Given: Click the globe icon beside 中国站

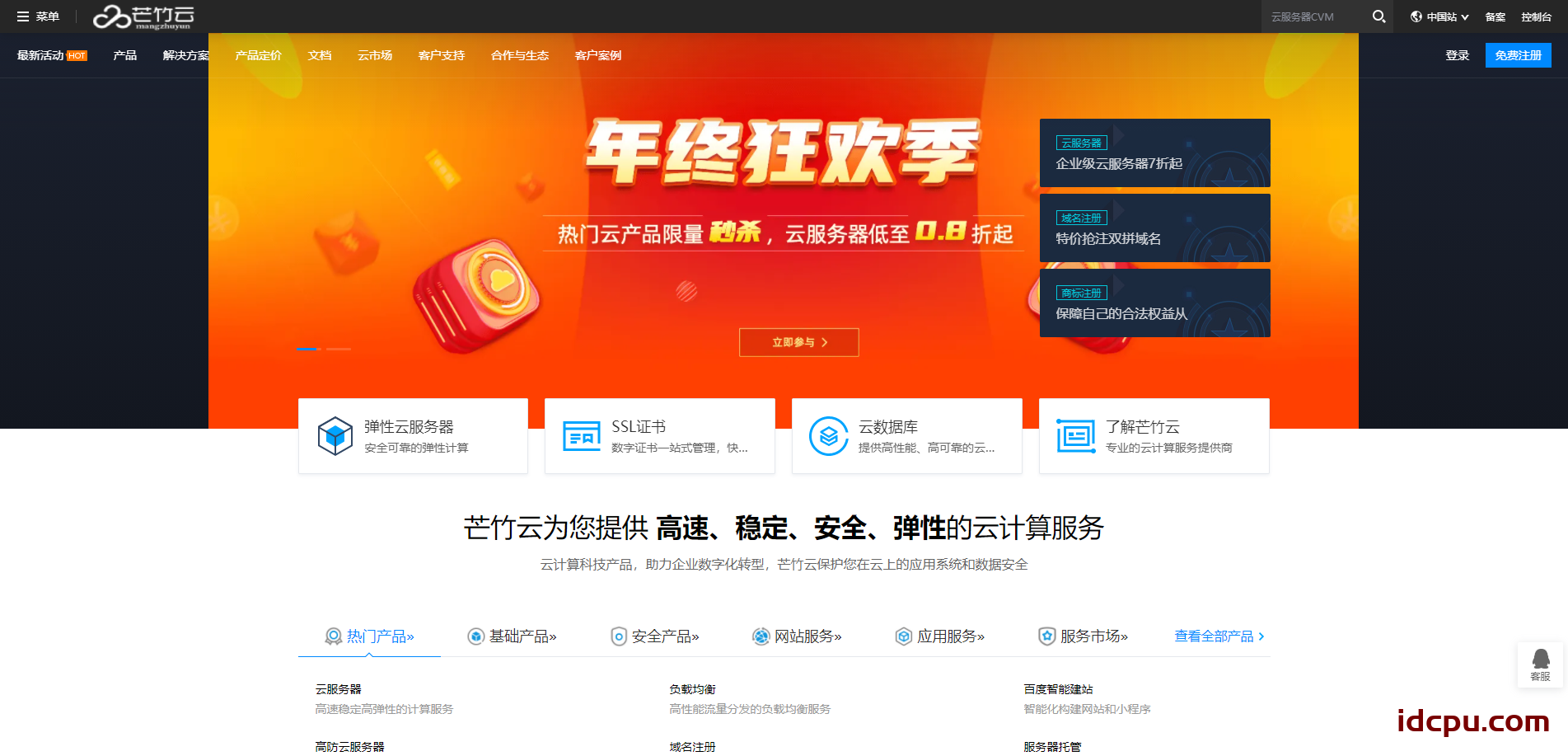Looking at the screenshot, I should click(x=1416, y=16).
